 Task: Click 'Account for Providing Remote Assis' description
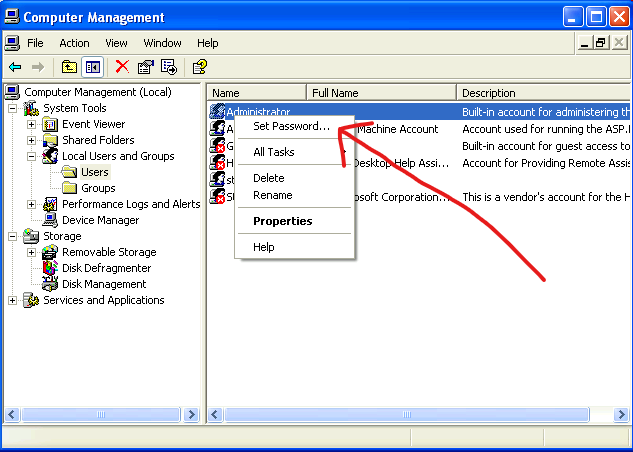pyautogui.click(x=546, y=163)
